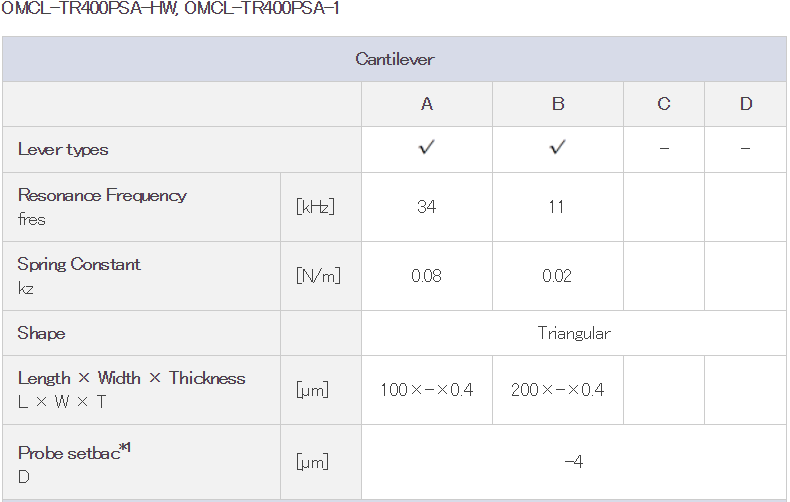
Task: Click the checkmark under column B
Action: pos(557,147)
